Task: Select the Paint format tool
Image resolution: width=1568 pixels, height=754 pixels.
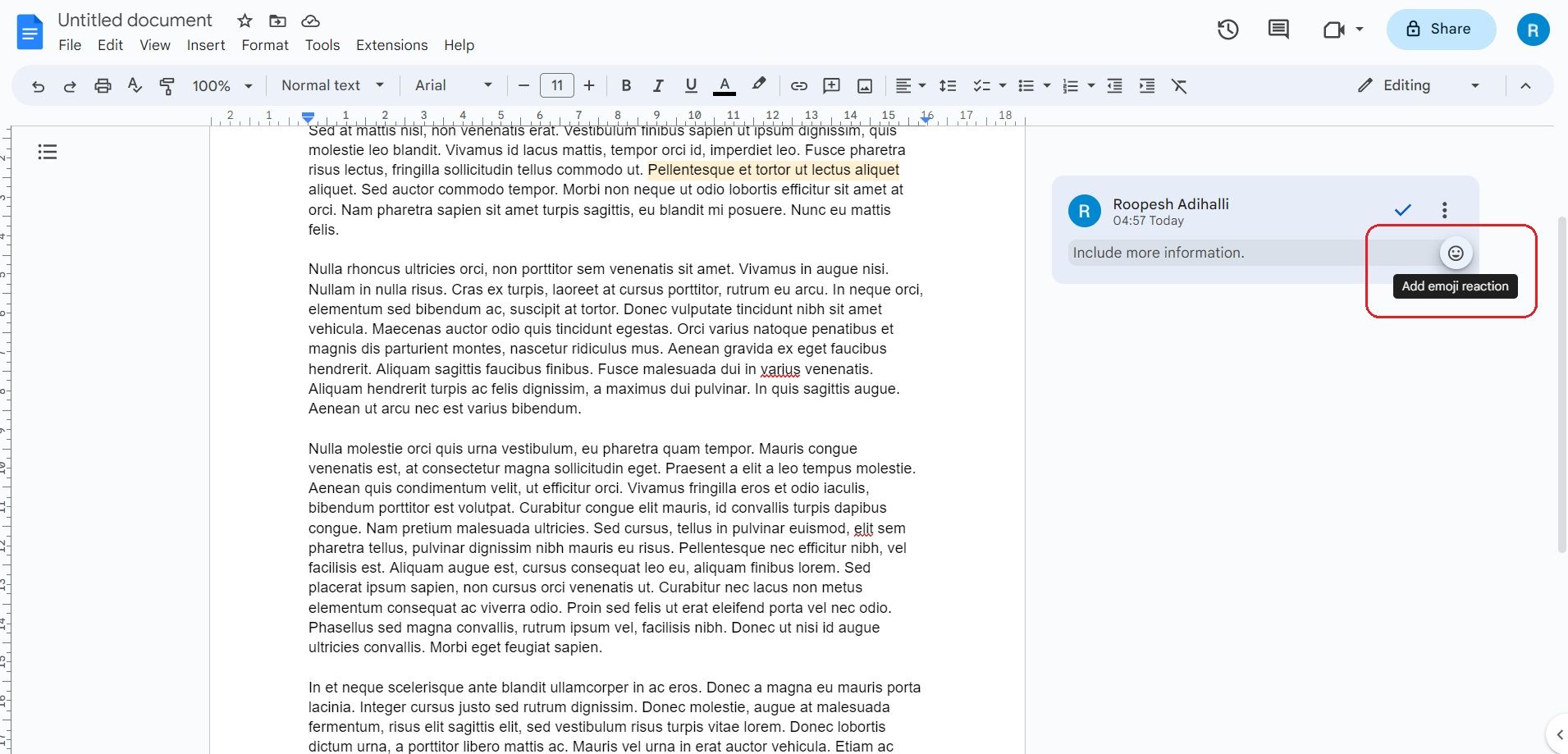Action: (167, 85)
